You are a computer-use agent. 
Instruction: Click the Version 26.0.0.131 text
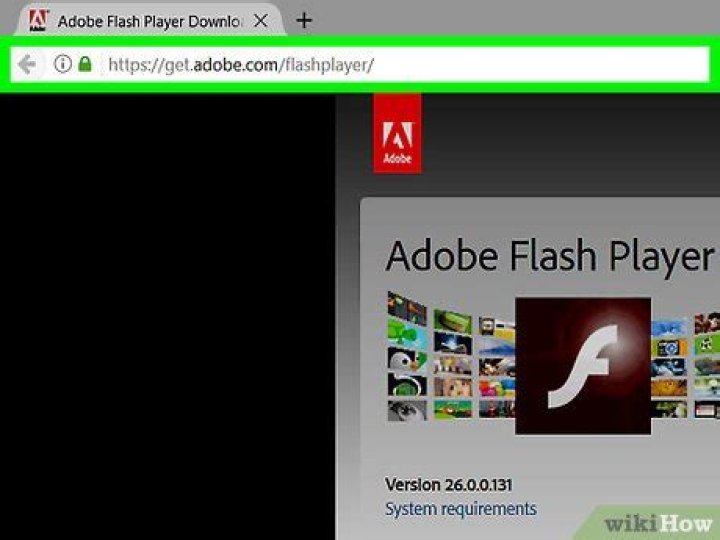[448, 484]
